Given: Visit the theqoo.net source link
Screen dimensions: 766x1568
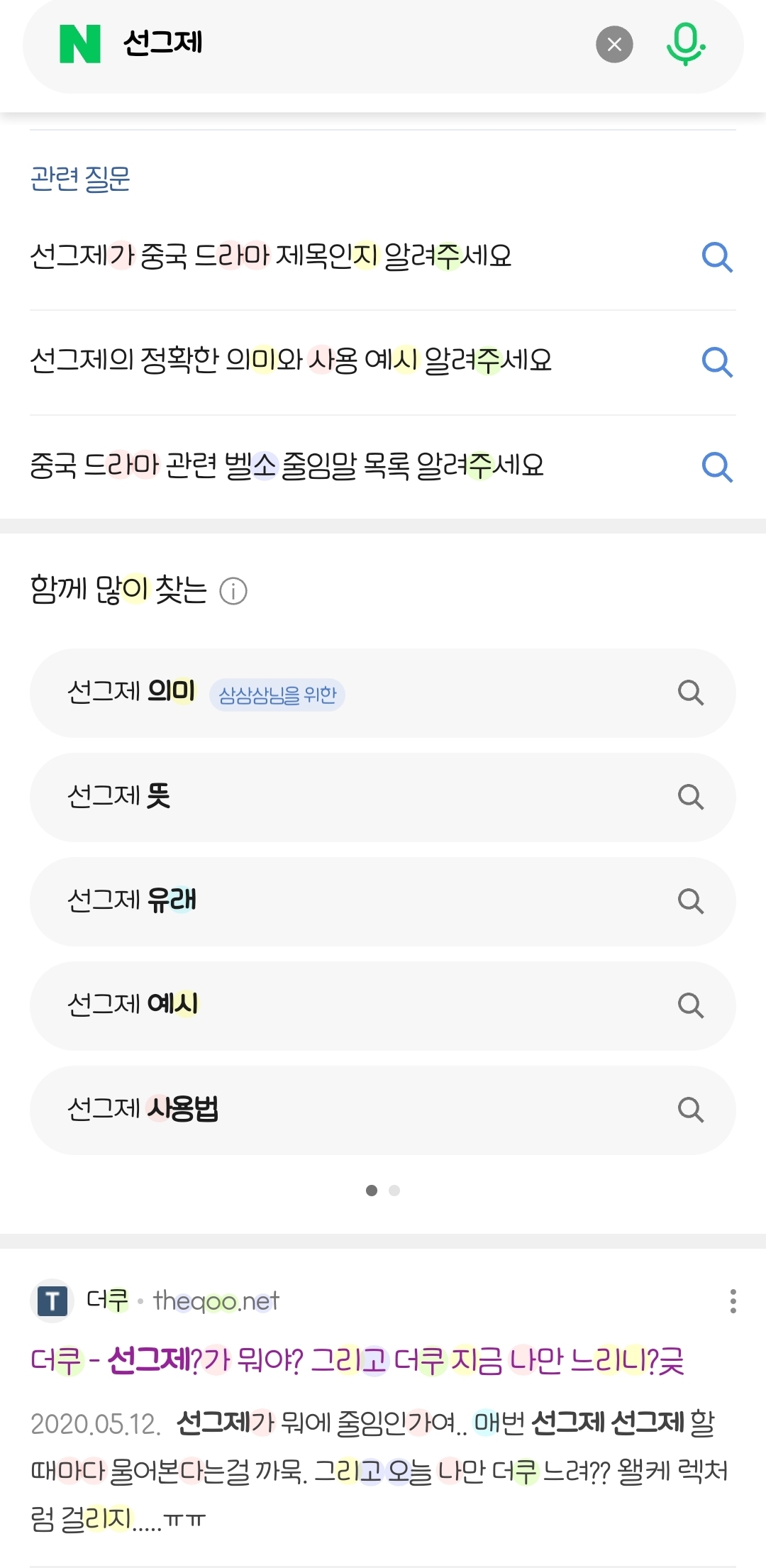Looking at the screenshot, I should 216,1301.
